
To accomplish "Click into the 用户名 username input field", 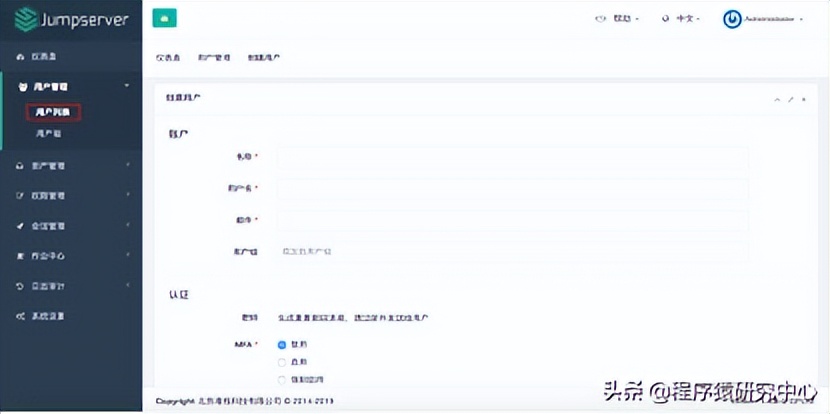I will (512, 188).
